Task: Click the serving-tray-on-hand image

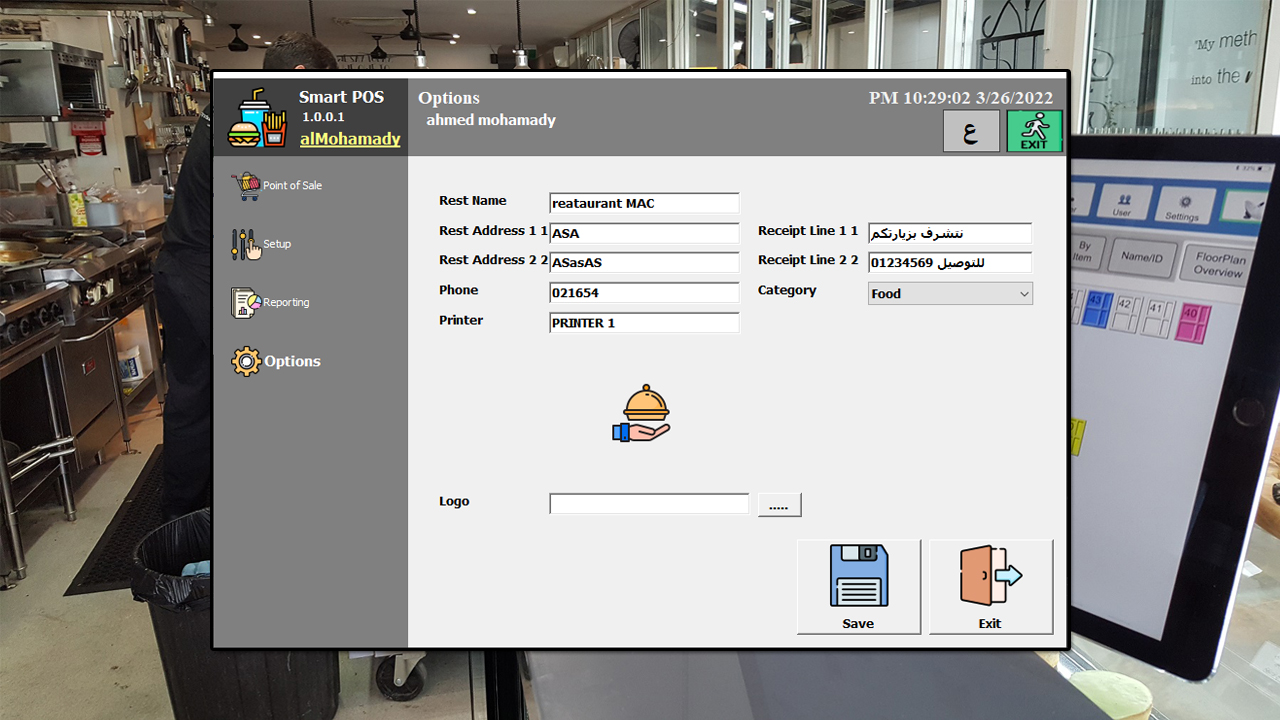Action: 641,410
